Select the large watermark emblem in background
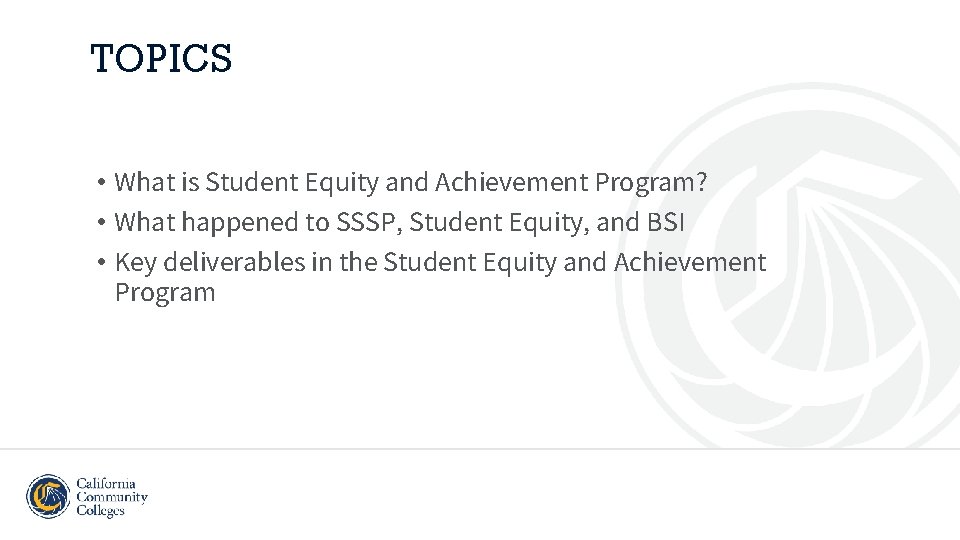Viewport: 960px width, 540px height. pos(789,265)
